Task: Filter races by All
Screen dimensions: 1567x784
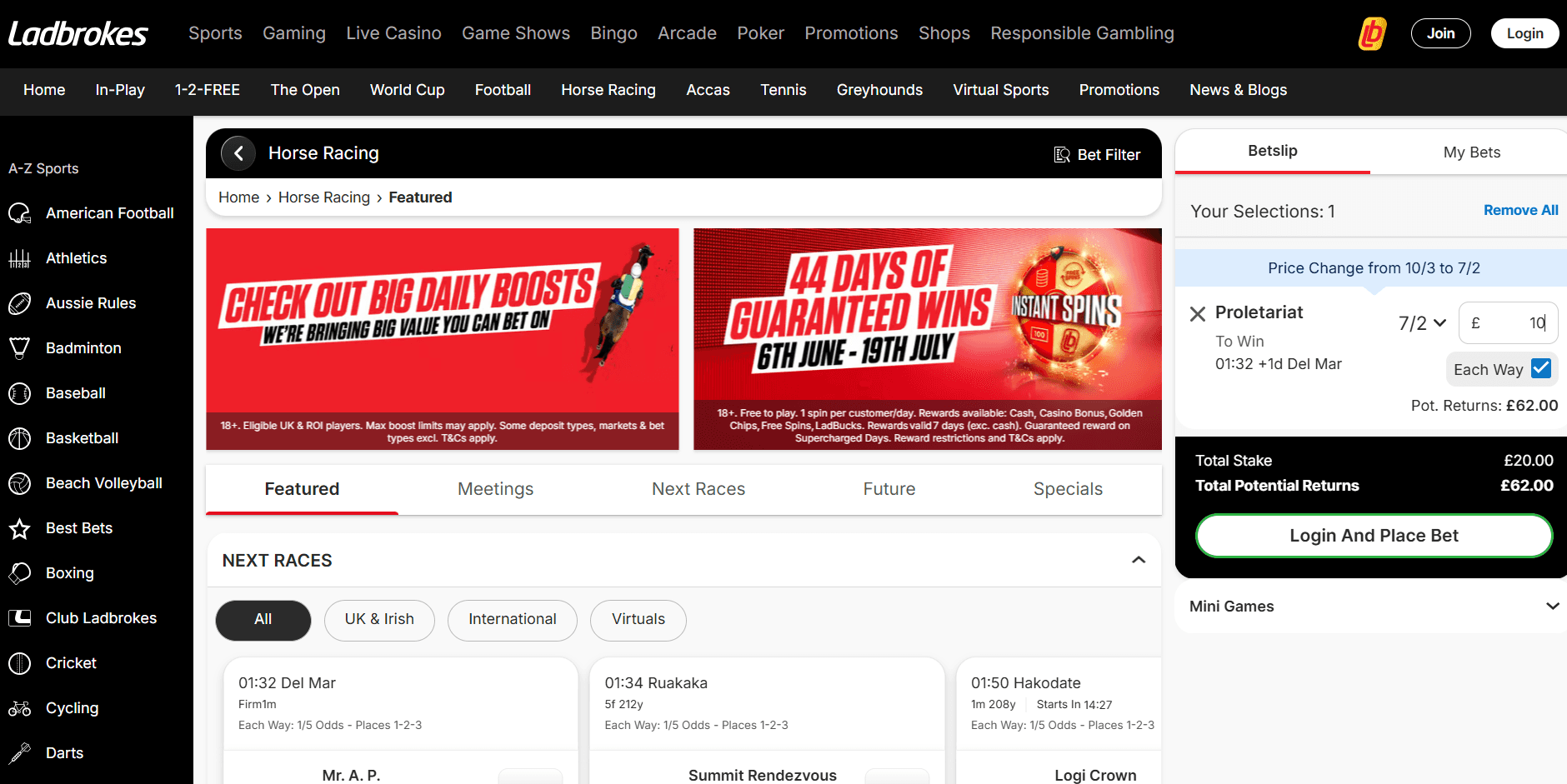Action: point(263,620)
